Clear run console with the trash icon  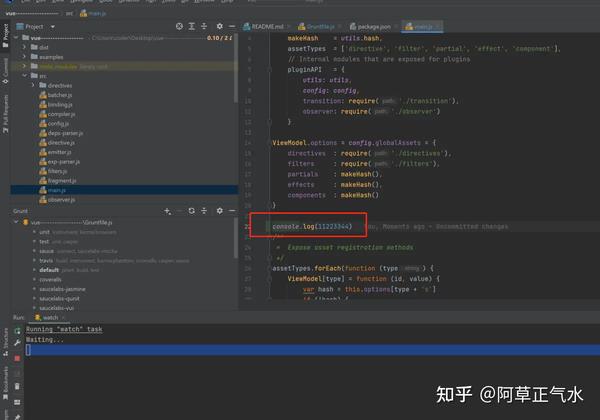click(17, 386)
